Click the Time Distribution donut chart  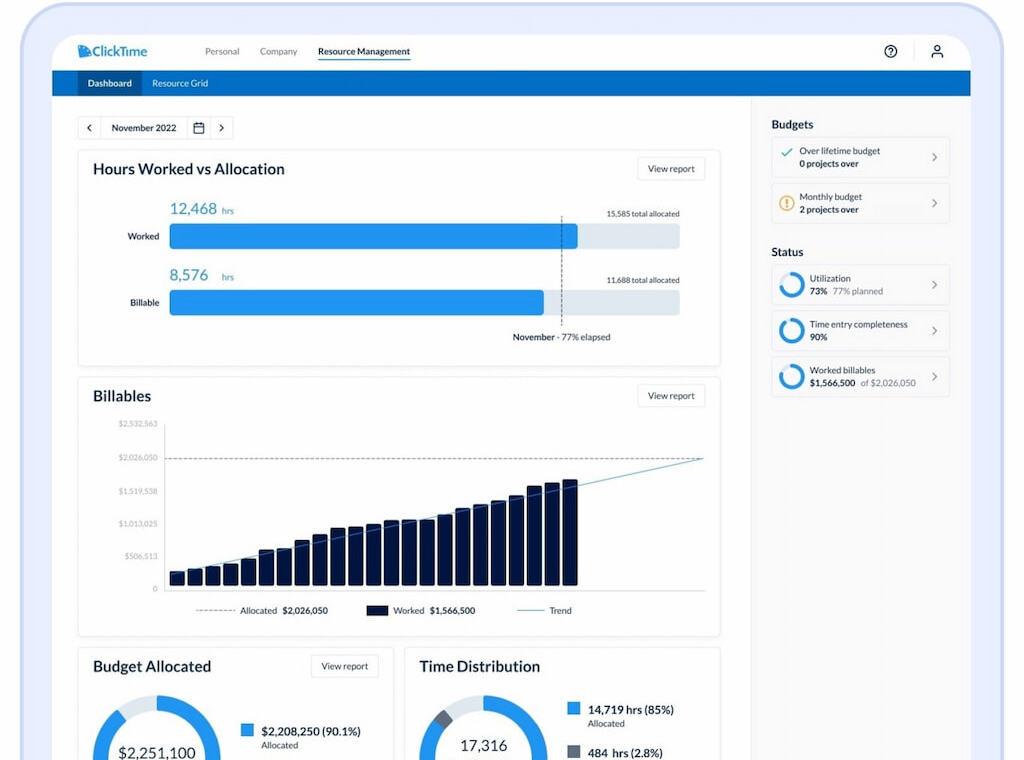(483, 727)
